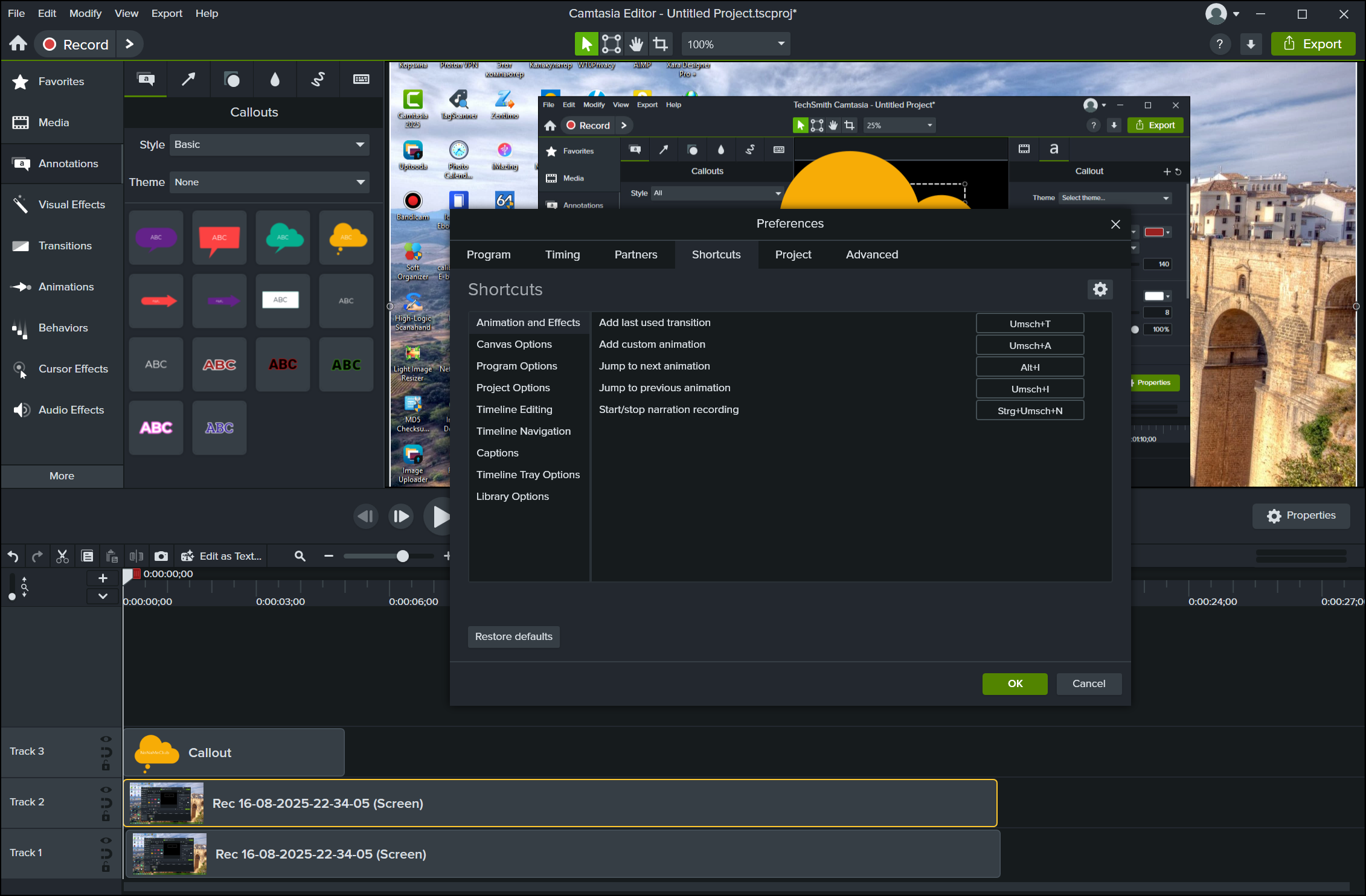This screenshot has height=896, width=1366.
Task: Toggle Track 3 visibility eye icon
Action: click(106, 739)
